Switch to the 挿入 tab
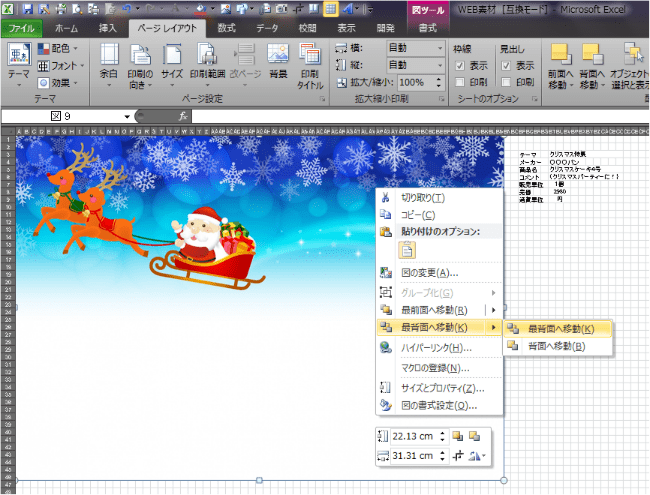 coord(108,28)
